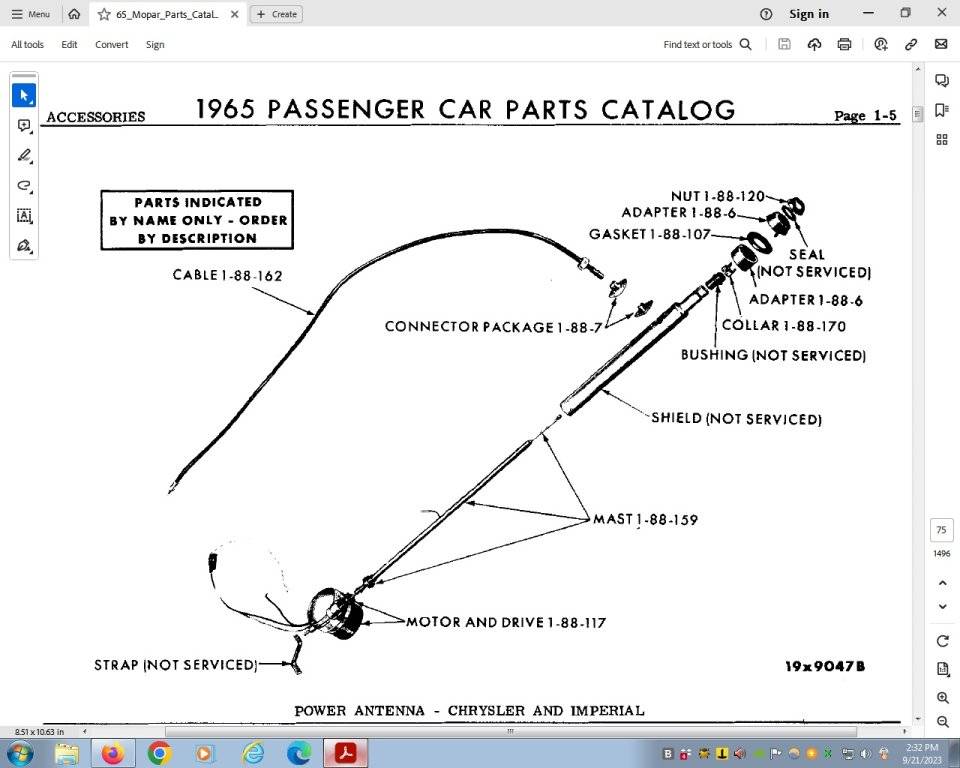The width and height of the screenshot is (960, 768).
Task: Star the 65_Mopar_Parts_Catalog tab as favorite
Action: [104, 14]
